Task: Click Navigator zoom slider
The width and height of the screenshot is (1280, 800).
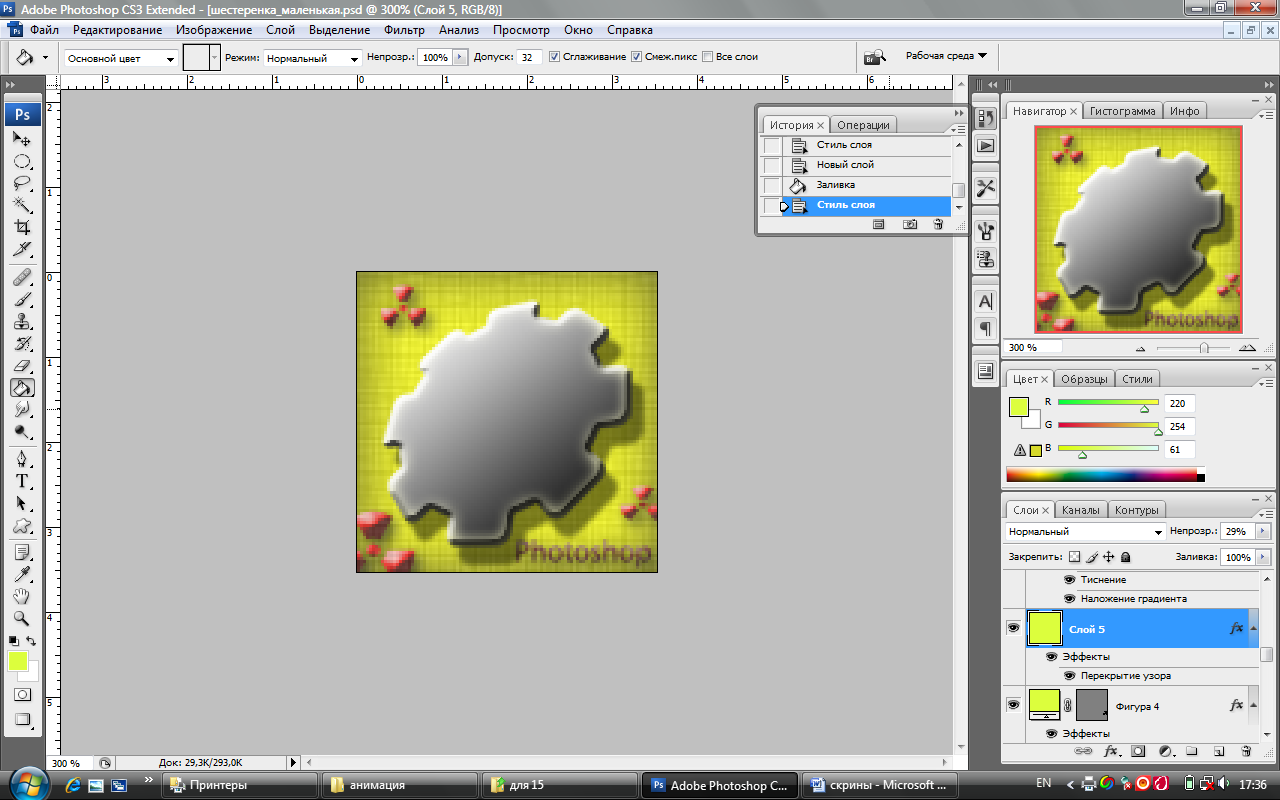Action: [1203, 348]
